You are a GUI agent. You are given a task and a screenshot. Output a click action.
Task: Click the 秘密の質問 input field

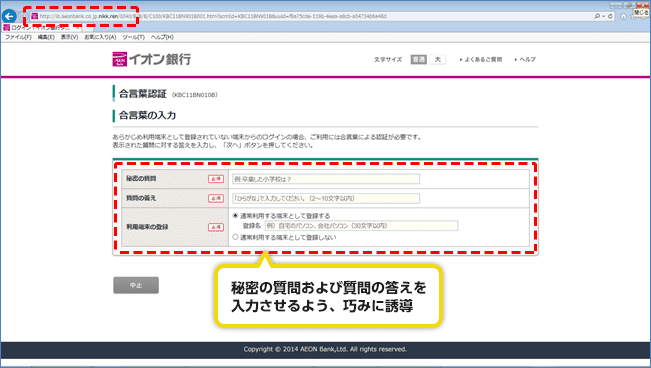point(326,179)
